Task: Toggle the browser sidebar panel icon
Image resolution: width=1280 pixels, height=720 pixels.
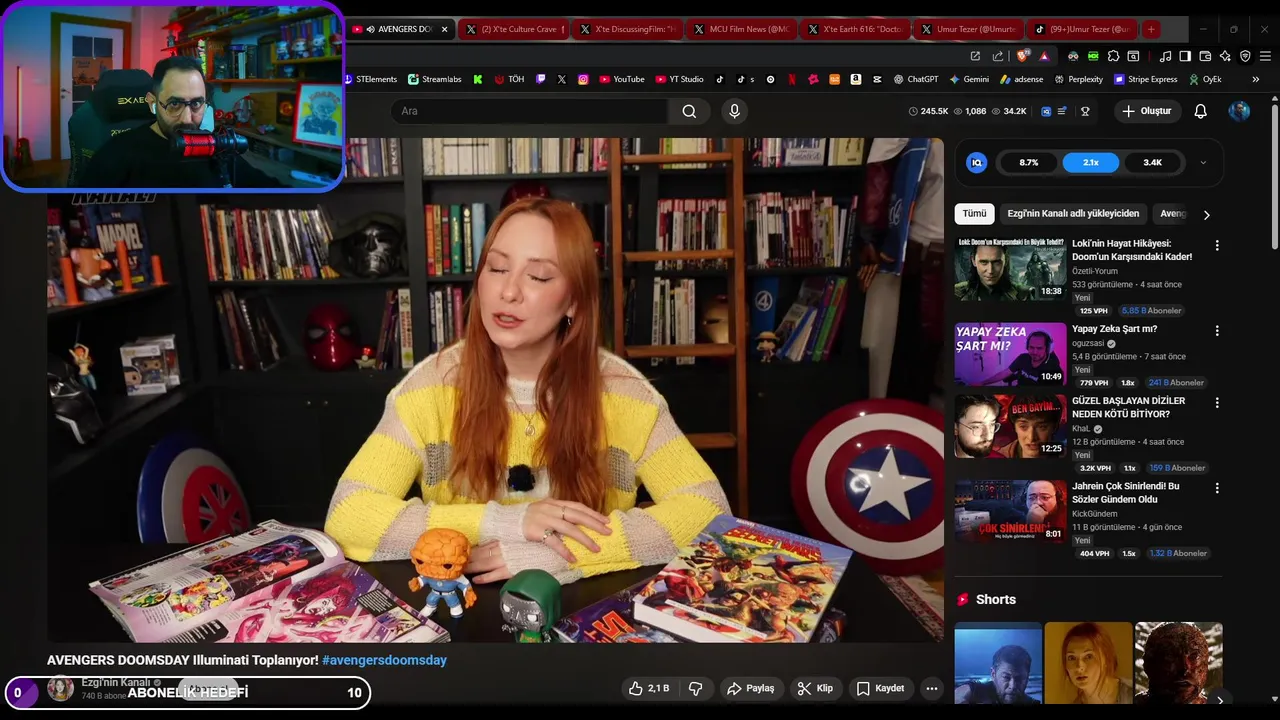Action: (1185, 56)
